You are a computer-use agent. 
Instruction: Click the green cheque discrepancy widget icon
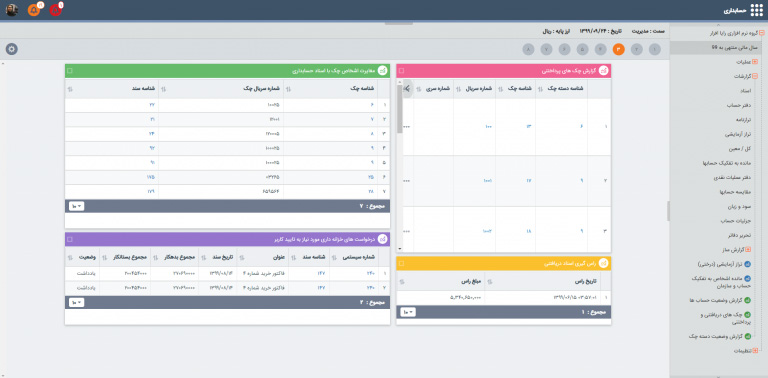383,71
